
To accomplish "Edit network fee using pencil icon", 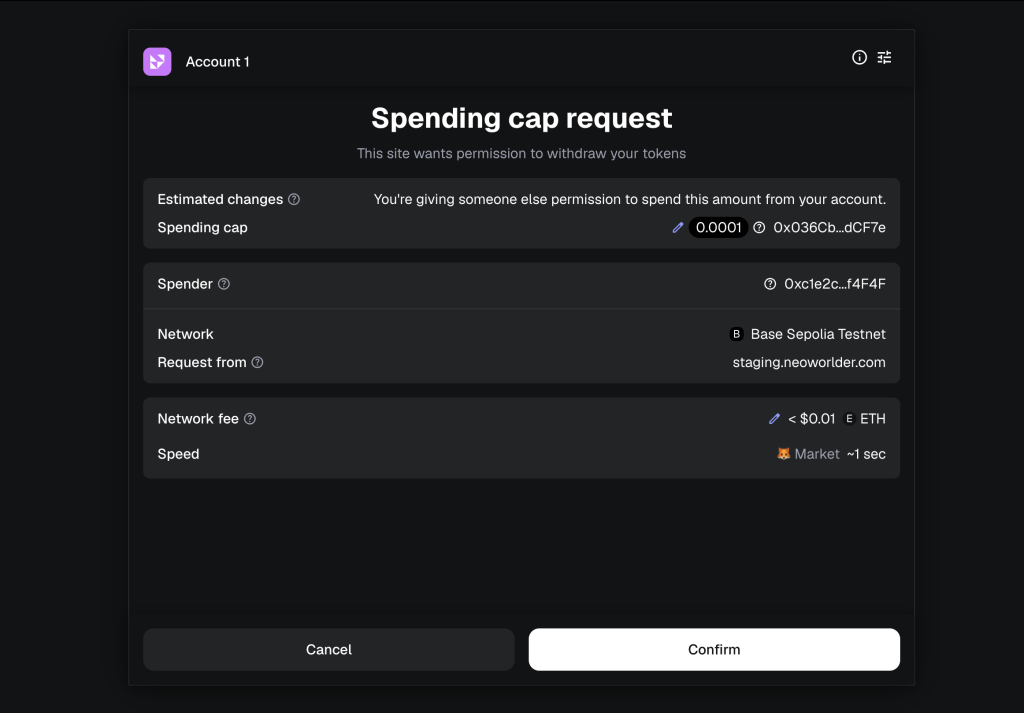I will [774, 419].
